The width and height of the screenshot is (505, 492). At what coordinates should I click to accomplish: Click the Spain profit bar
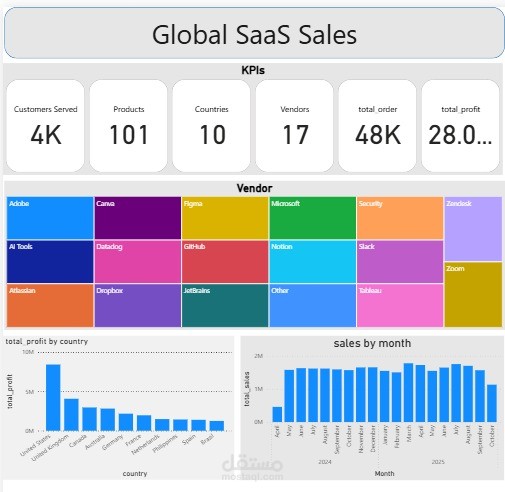(x=199, y=425)
